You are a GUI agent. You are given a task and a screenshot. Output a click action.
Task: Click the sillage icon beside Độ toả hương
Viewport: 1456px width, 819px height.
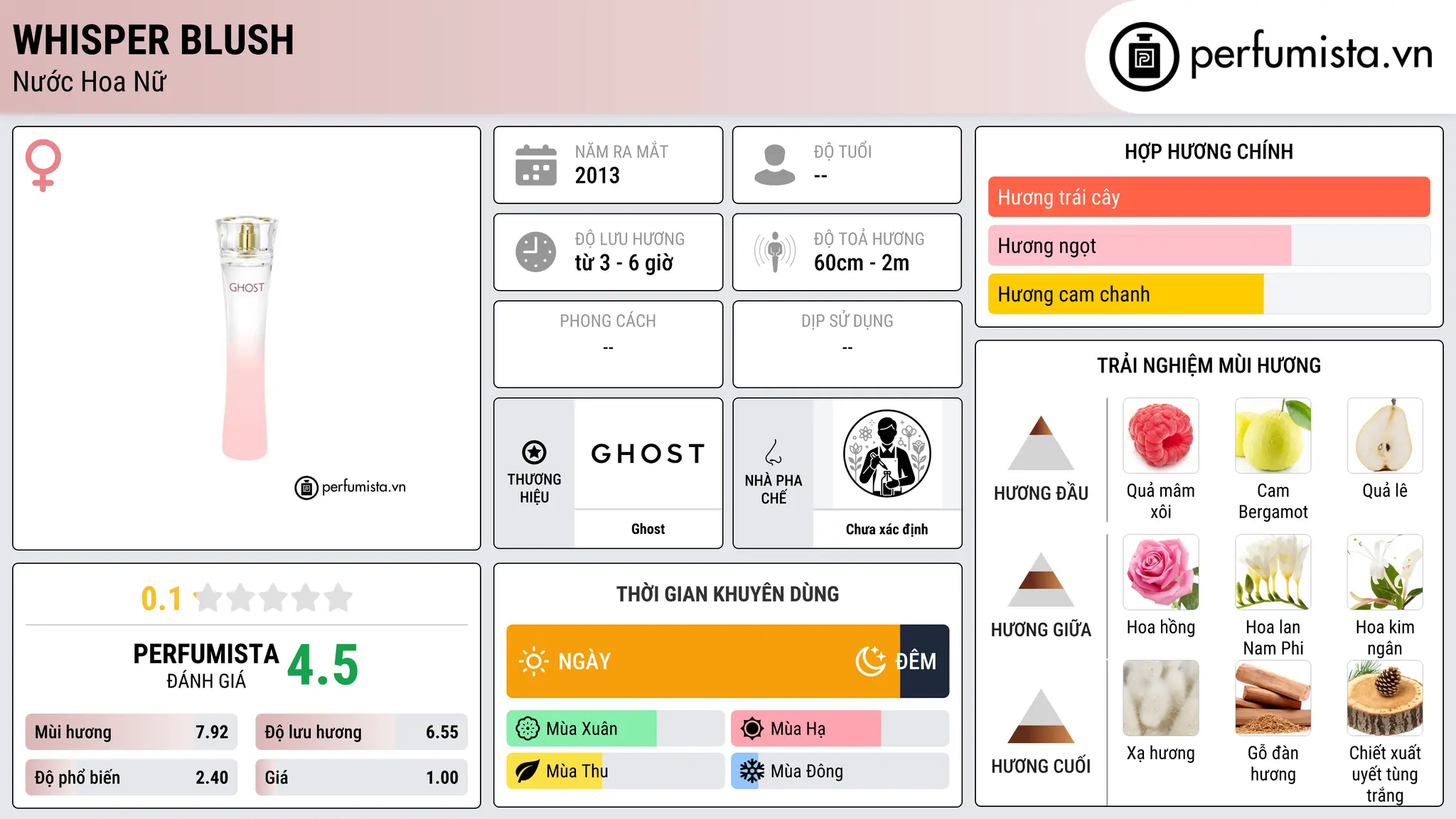tap(775, 252)
